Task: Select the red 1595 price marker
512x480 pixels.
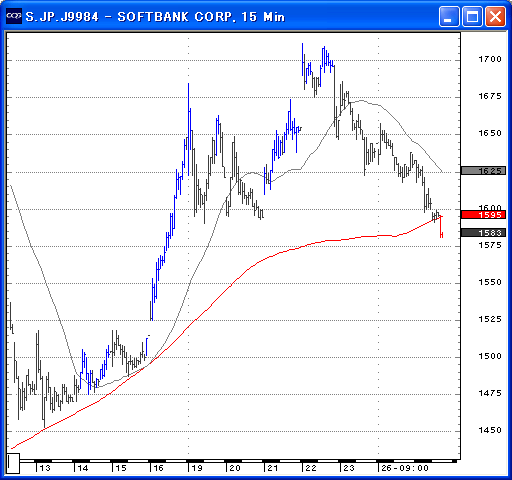Action: pos(483,215)
